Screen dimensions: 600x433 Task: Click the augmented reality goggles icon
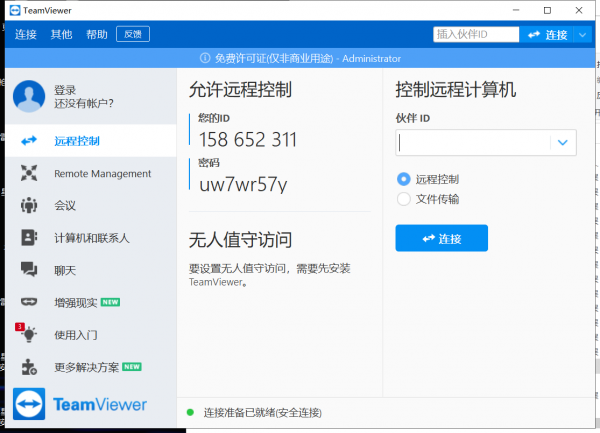(29, 302)
